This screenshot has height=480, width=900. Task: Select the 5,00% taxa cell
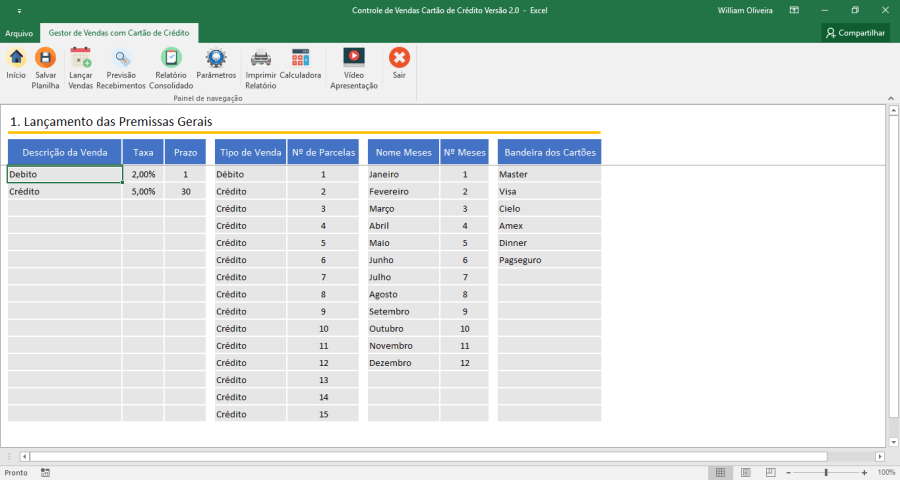[x=143, y=191]
